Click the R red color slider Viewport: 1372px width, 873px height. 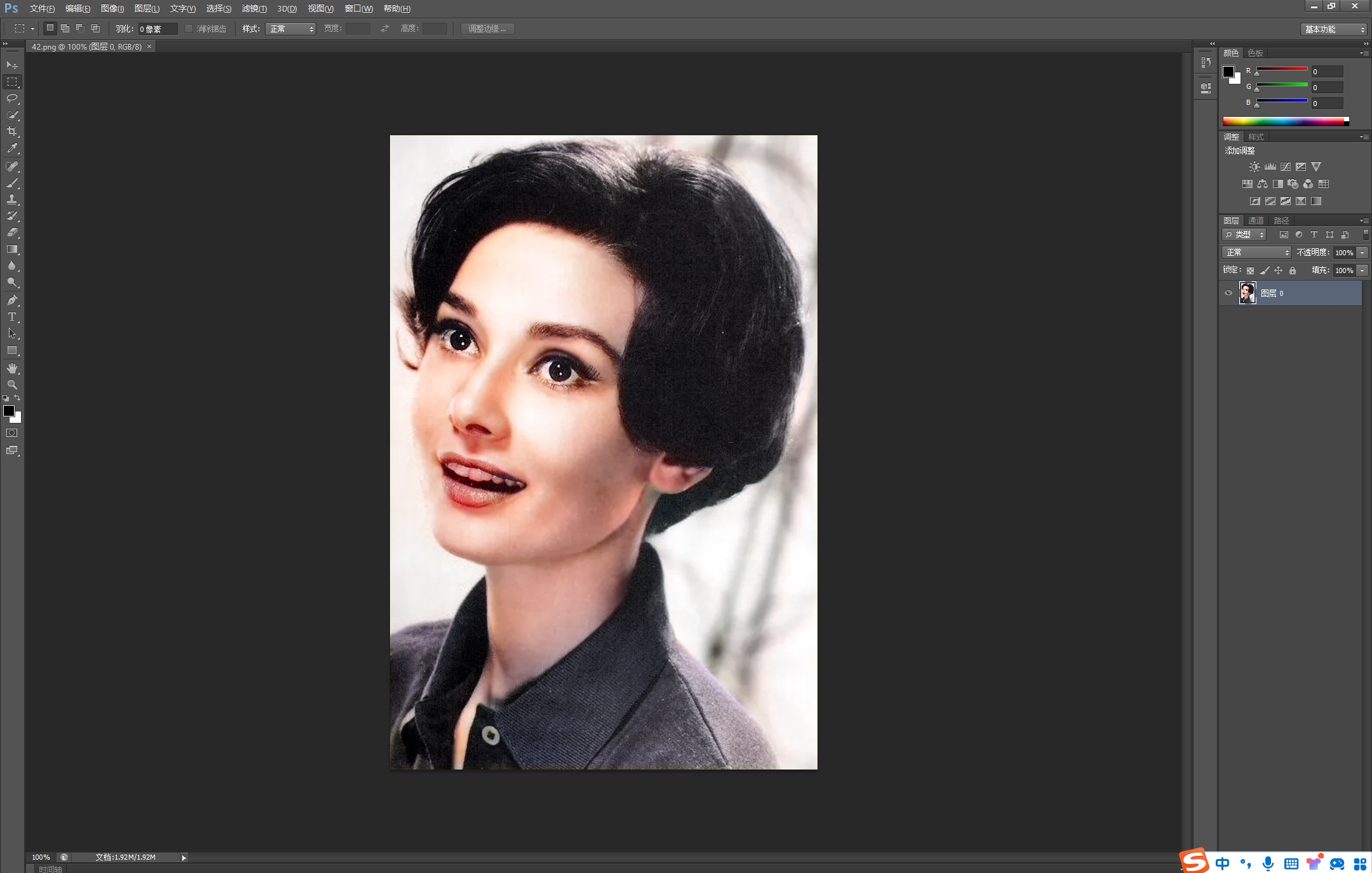click(x=1282, y=69)
